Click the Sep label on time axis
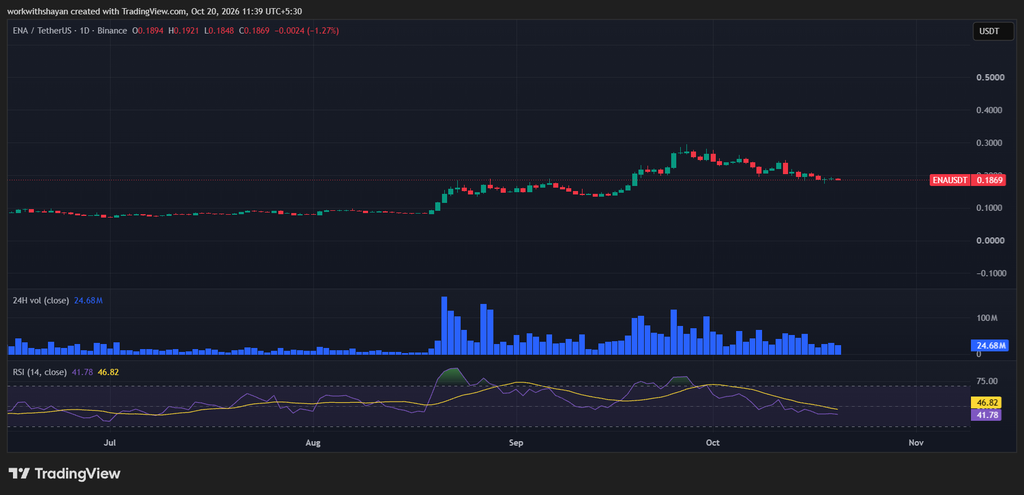This screenshot has width=1024, height=495. [x=516, y=443]
